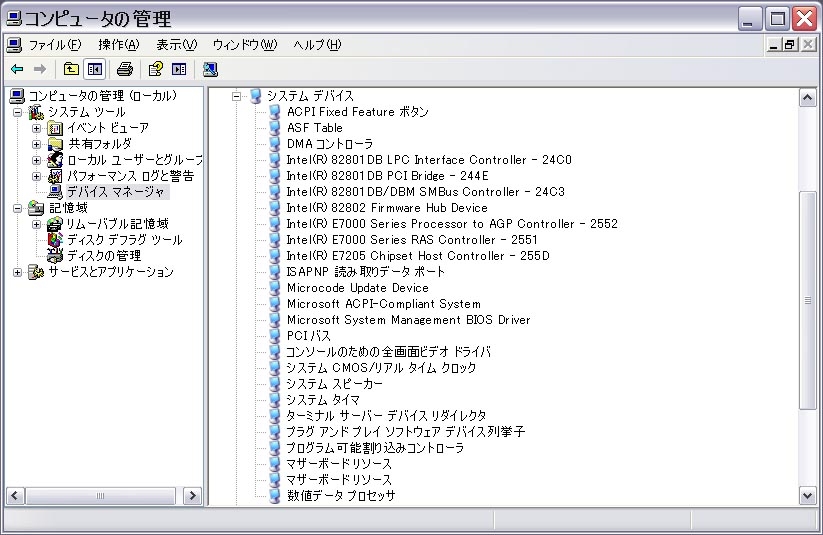Select the ASF Table device
823x535 pixels.
(x=314, y=128)
